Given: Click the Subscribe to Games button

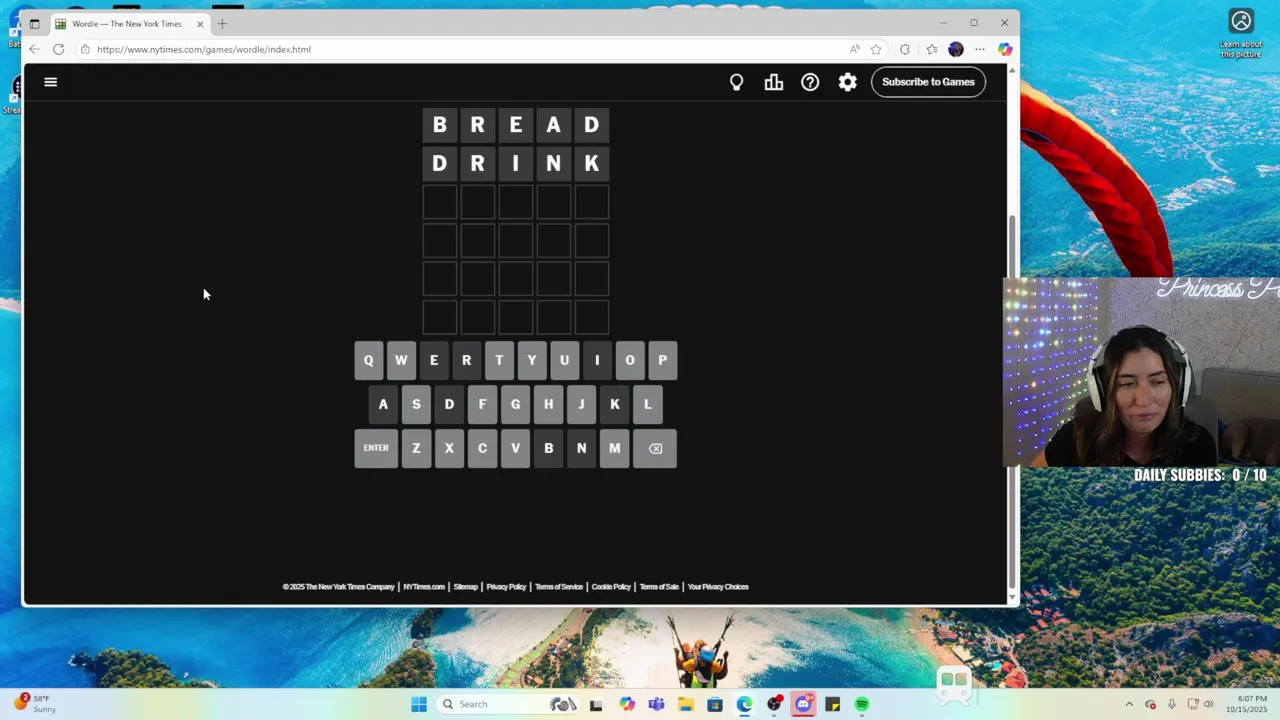Looking at the screenshot, I should [928, 82].
